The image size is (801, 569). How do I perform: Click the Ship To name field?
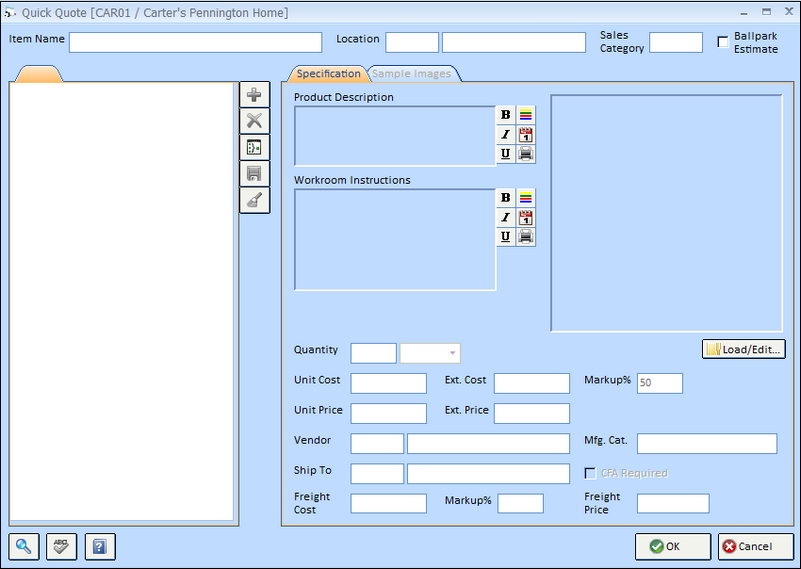[x=488, y=473]
